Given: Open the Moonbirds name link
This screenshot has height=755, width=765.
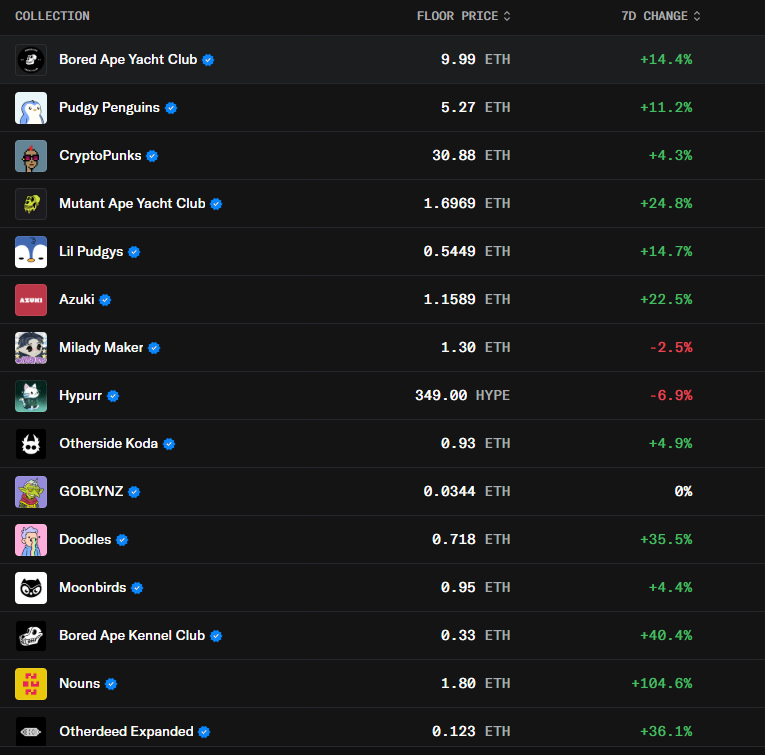Looking at the screenshot, I should coord(93,588).
